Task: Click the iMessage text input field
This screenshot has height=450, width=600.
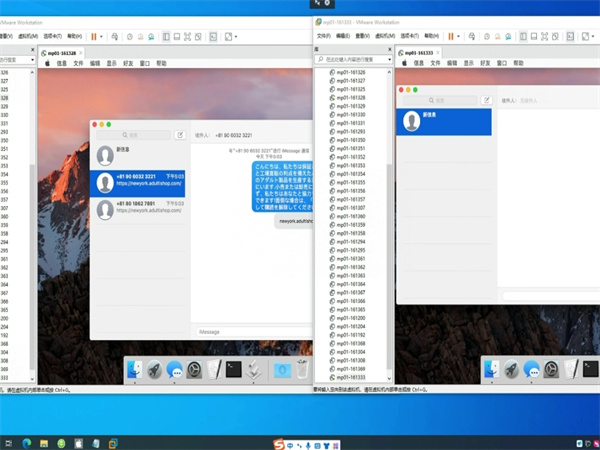Action: click(250, 331)
